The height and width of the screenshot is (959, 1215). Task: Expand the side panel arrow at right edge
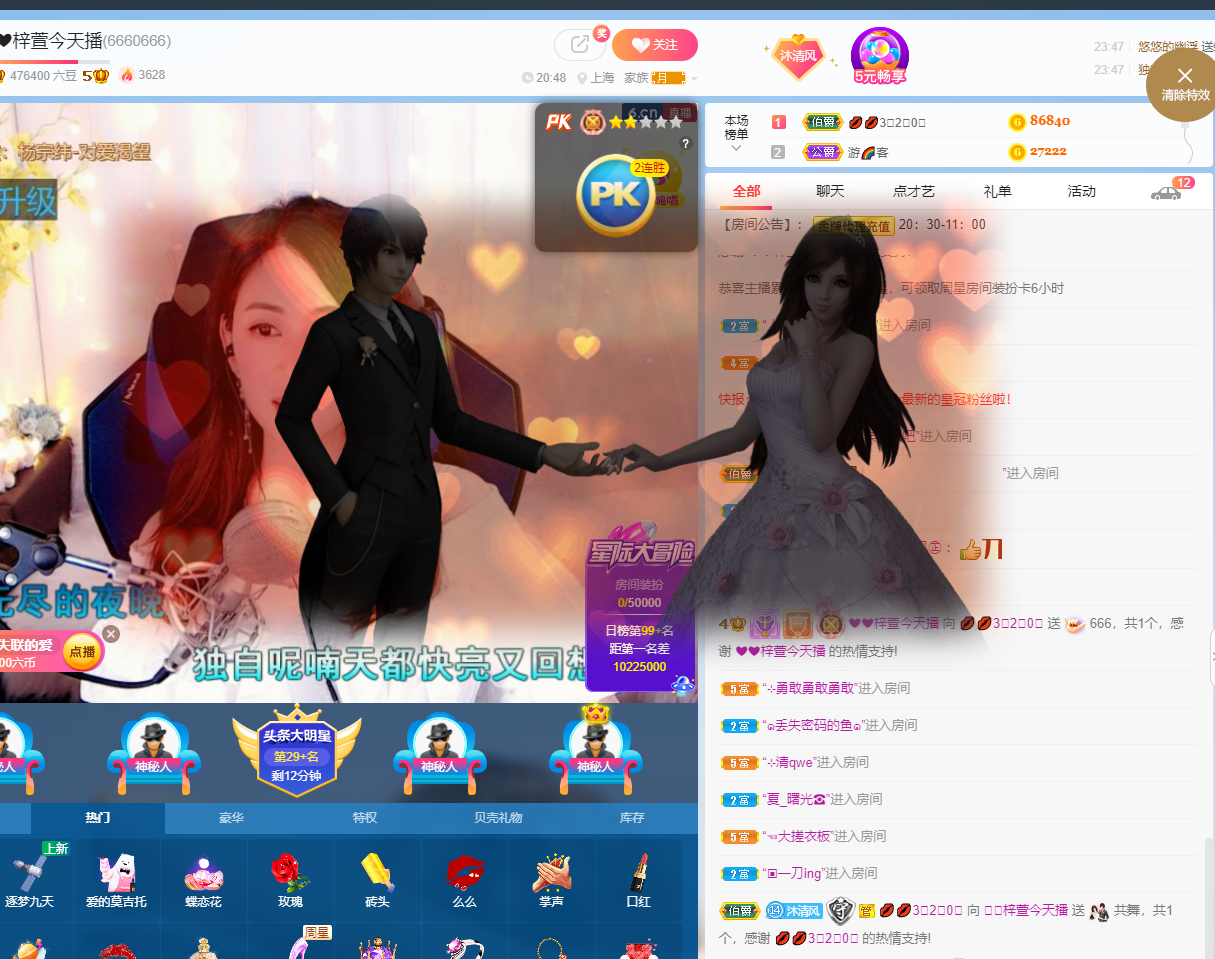(x=1212, y=657)
